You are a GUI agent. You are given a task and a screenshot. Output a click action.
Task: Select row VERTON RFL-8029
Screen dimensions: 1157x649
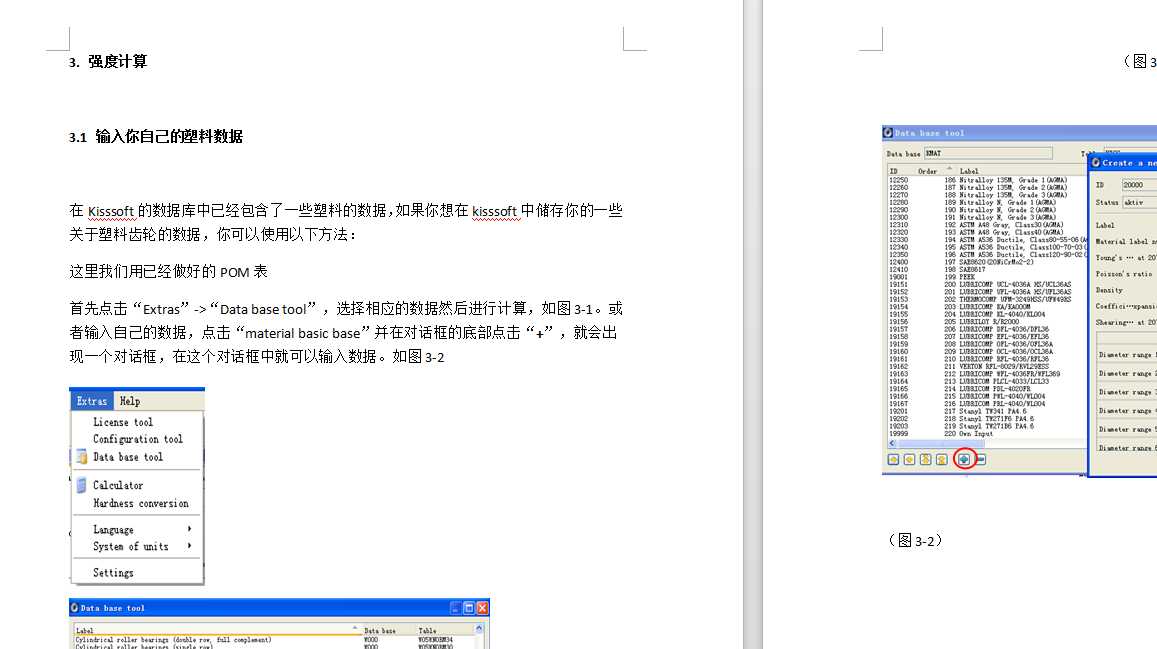987,366
